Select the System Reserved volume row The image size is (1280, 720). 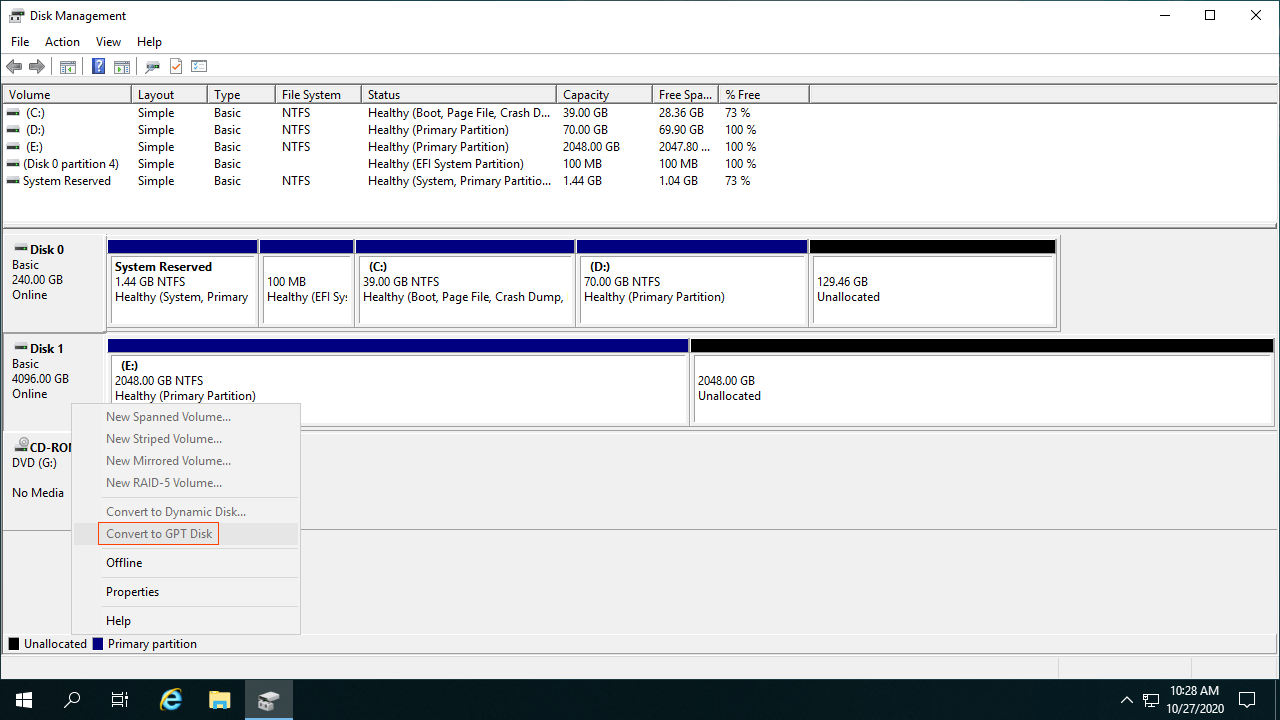[x=66, y=181]
